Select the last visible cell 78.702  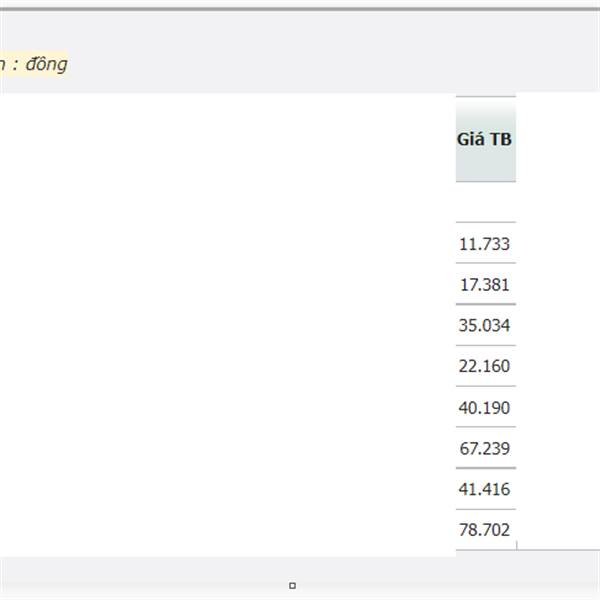click(485, 530)
